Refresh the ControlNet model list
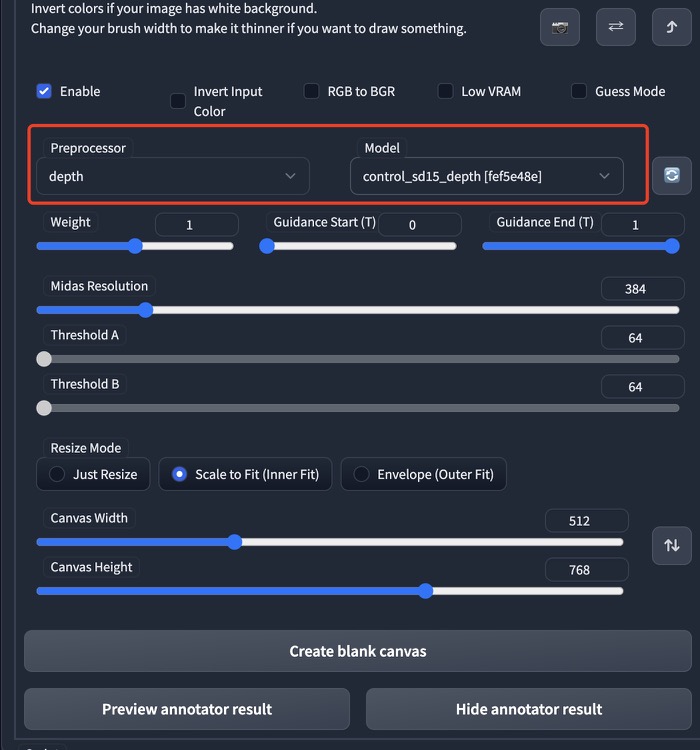The width and height of the screenshot is (700, 750). pyautogui.click(x=672, y=175)
